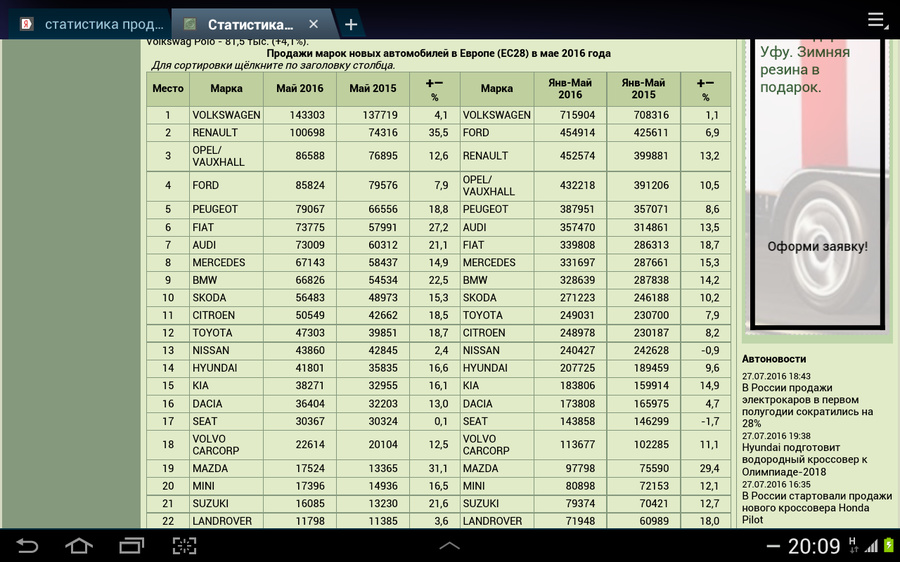900x562 pixels.
Task: Close the Статистика tab
Action: coord(313,24)
